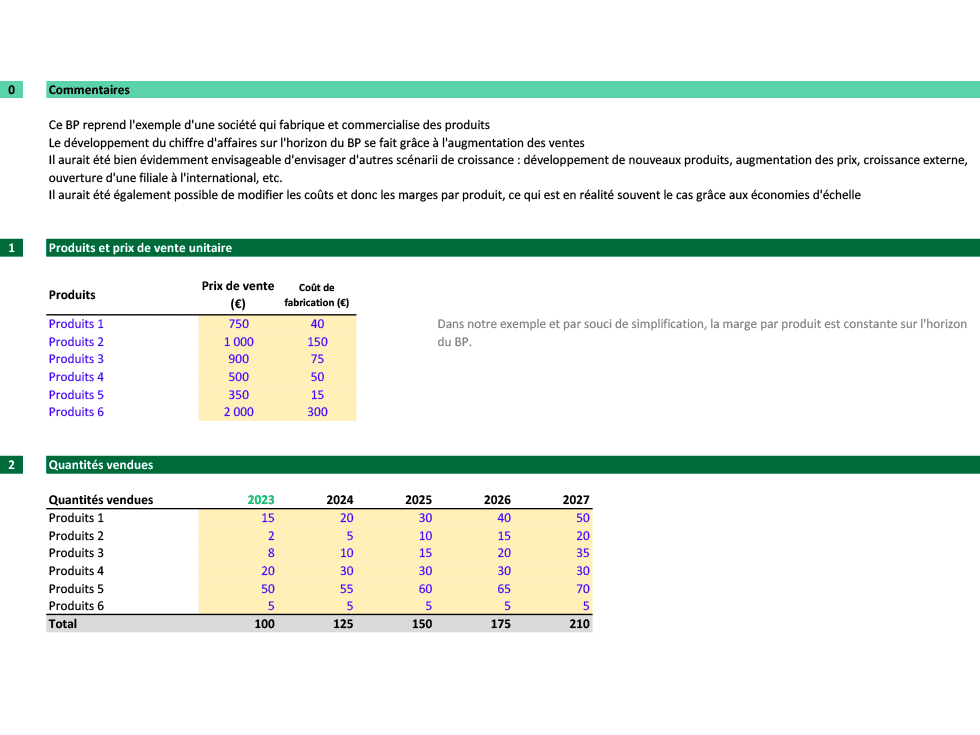Select Produits 6 price cell 2 000
Viewport: 980px width, 735px height.
238,412
